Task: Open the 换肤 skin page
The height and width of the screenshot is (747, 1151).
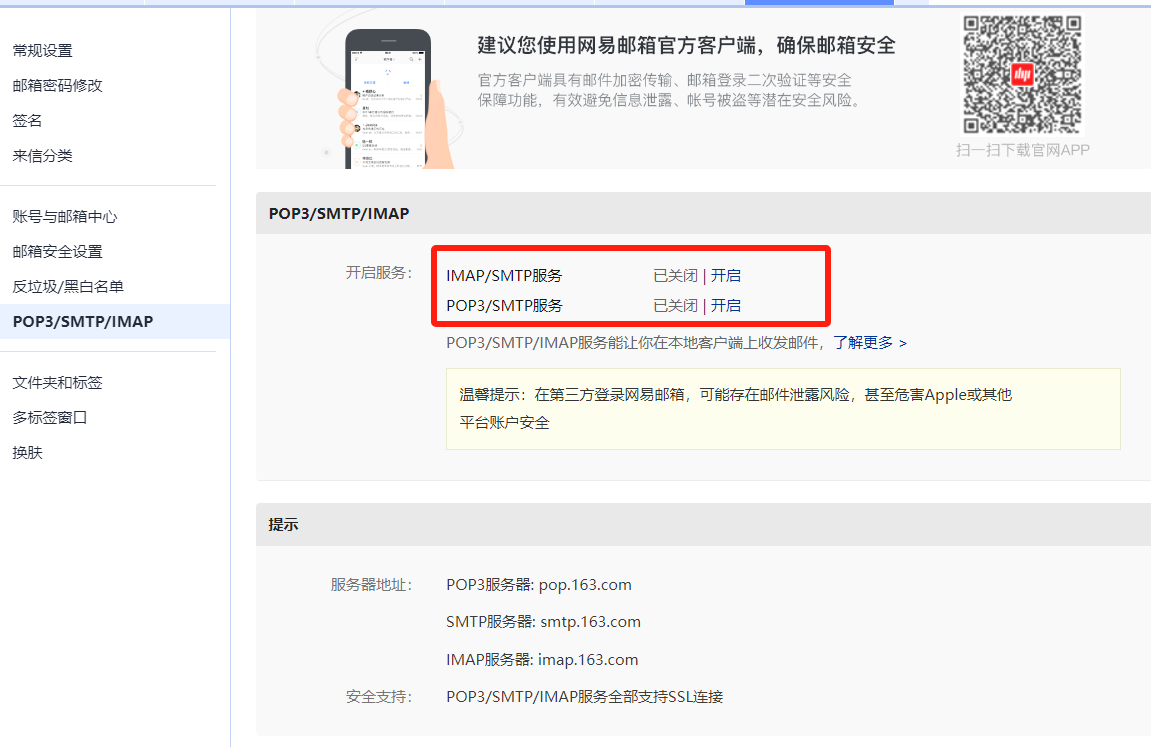Action: (27, 453)
